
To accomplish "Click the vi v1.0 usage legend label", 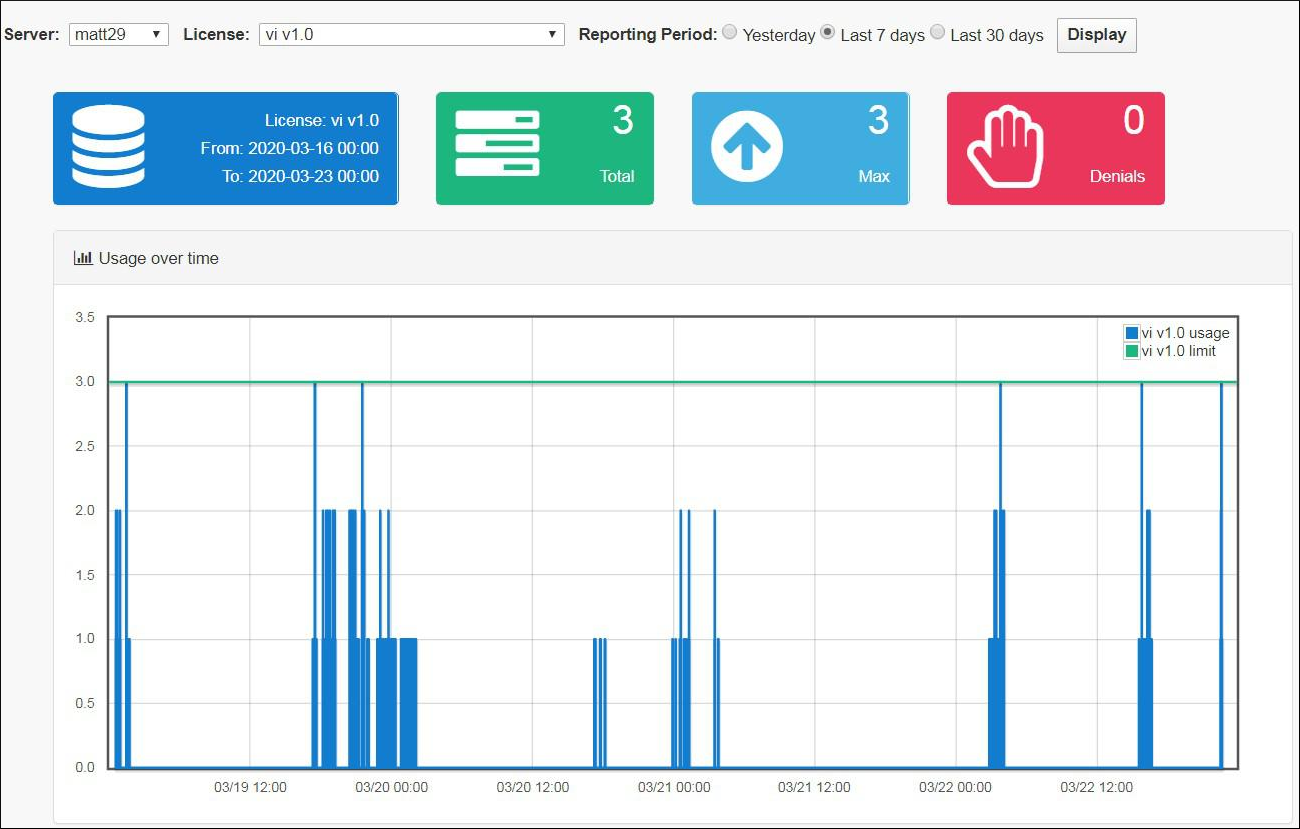I will click(x=1185, y=332).
